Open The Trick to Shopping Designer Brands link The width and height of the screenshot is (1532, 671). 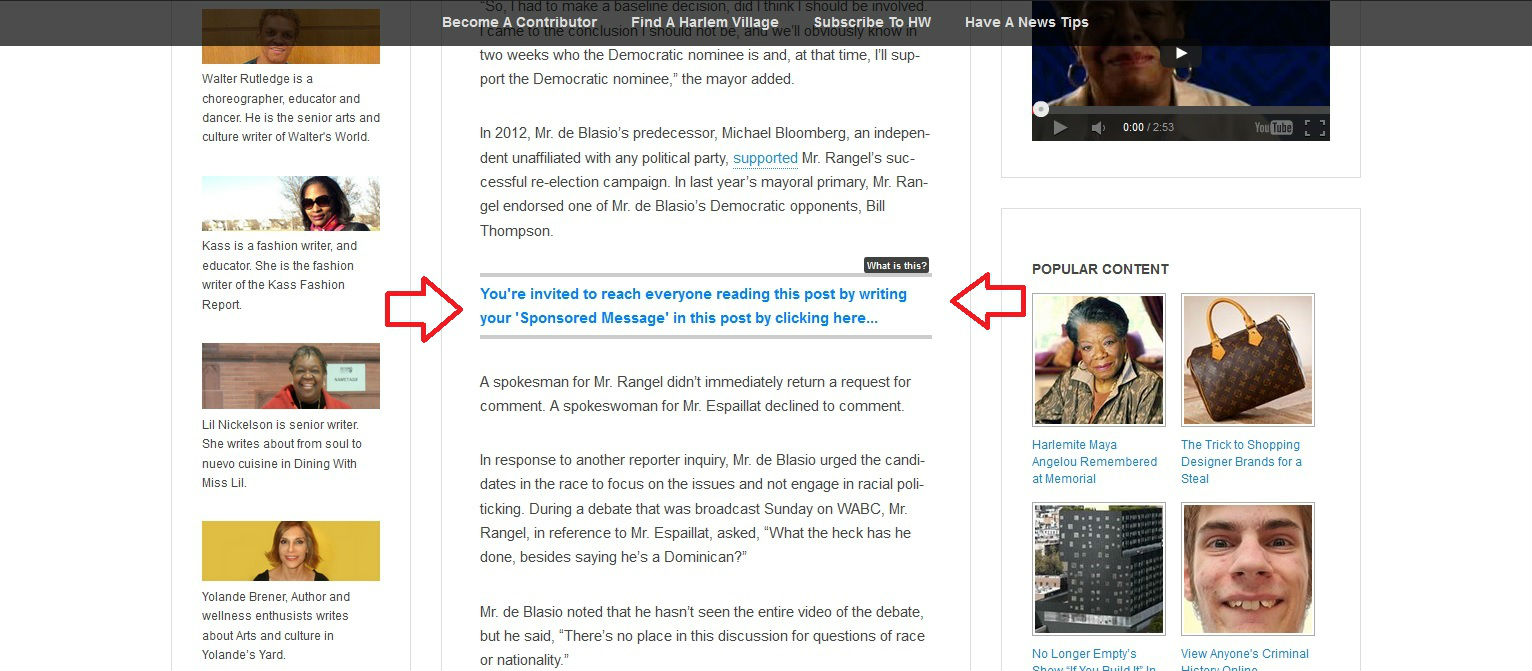coord(1241,462)
